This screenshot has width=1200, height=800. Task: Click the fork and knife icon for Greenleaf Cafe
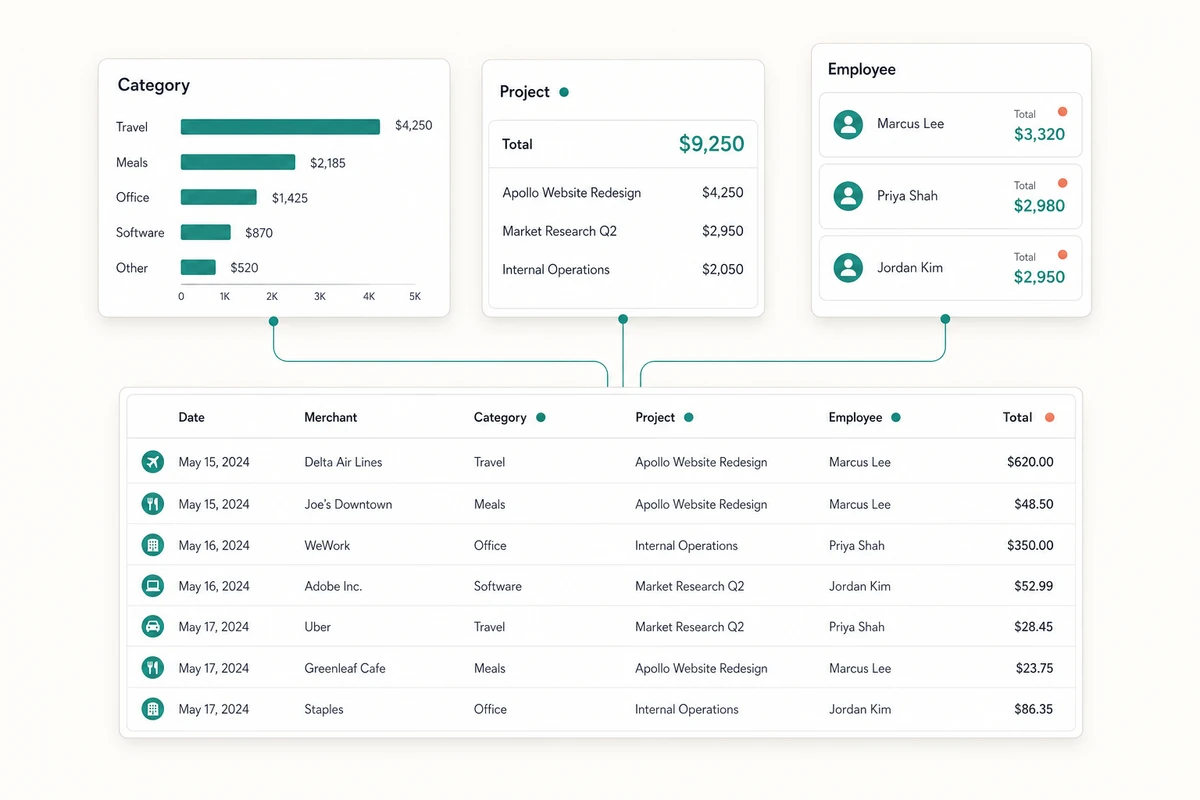152,668
